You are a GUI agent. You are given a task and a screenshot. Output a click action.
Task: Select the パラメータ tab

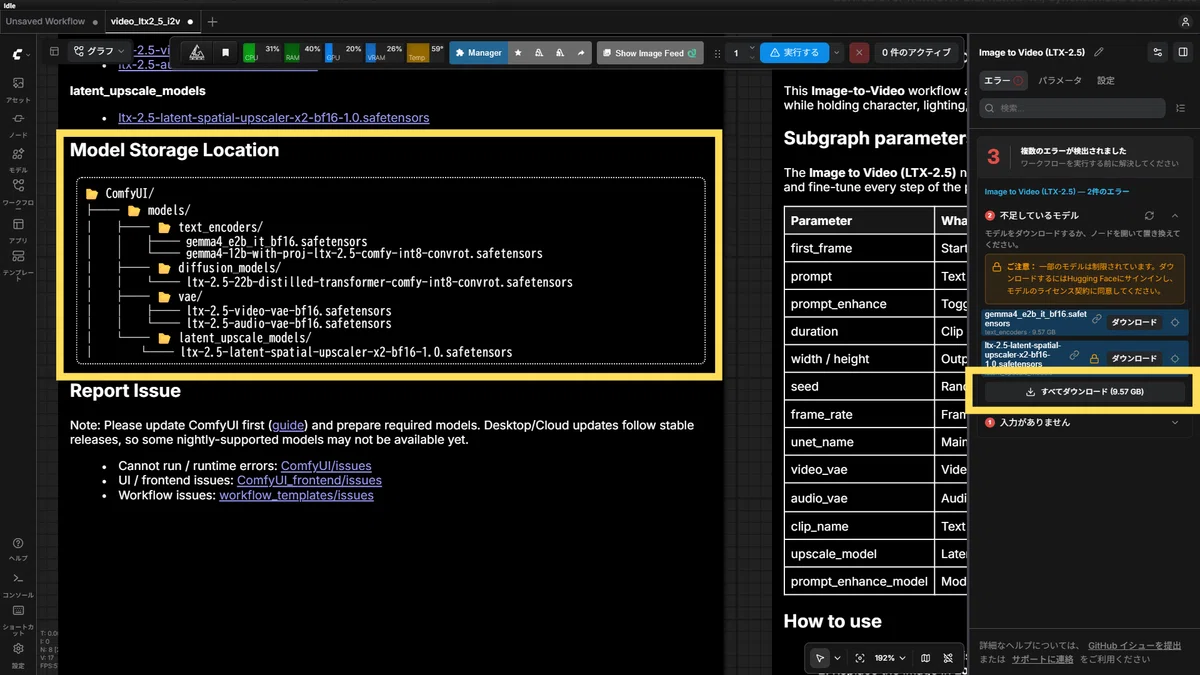click(1059, 80)
